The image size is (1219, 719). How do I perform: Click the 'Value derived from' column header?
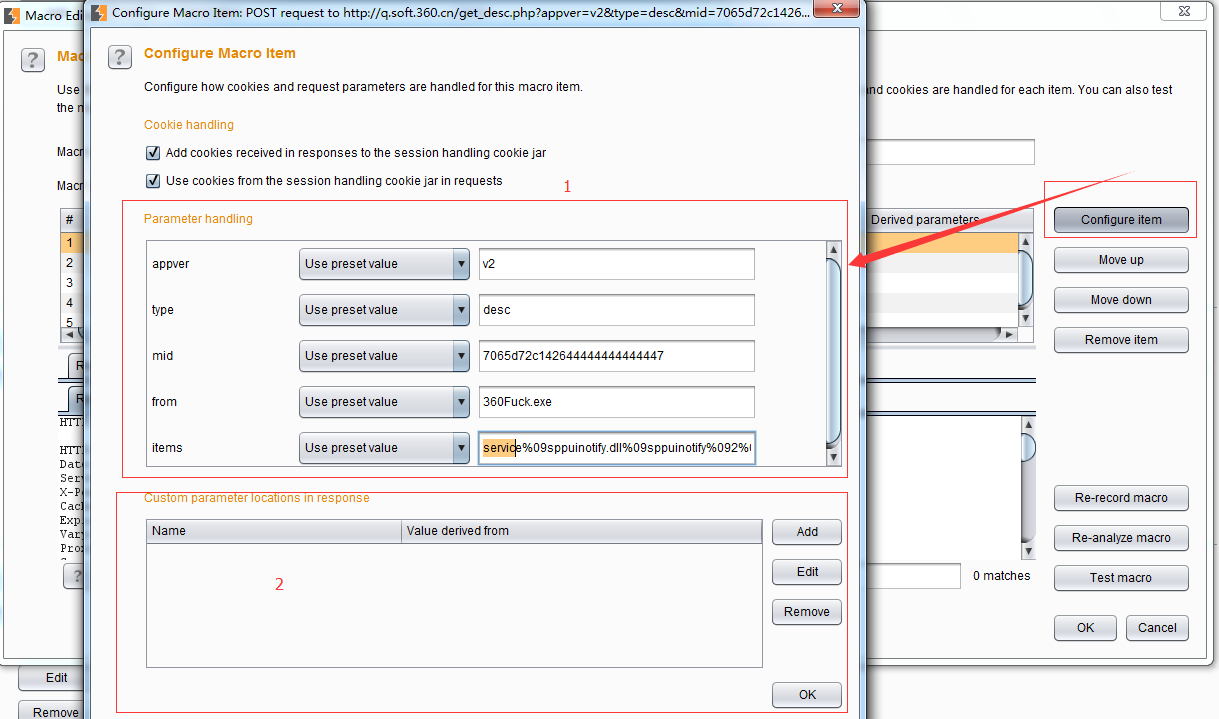click(581, 531)
